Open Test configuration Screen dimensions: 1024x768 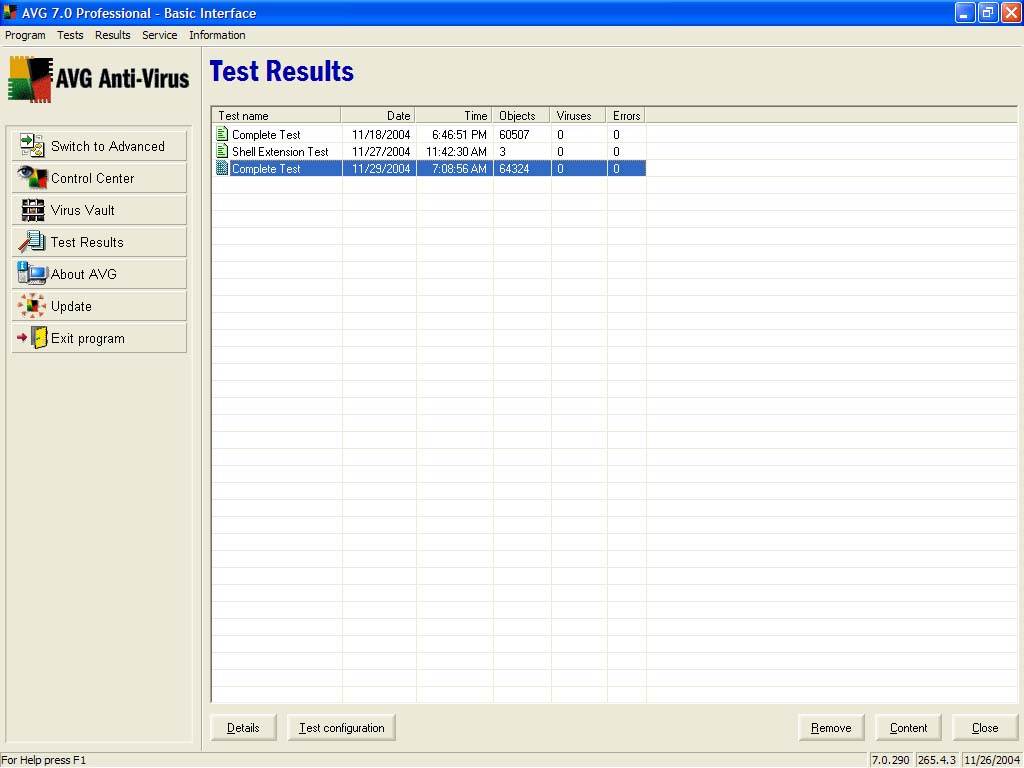[342, 728]
